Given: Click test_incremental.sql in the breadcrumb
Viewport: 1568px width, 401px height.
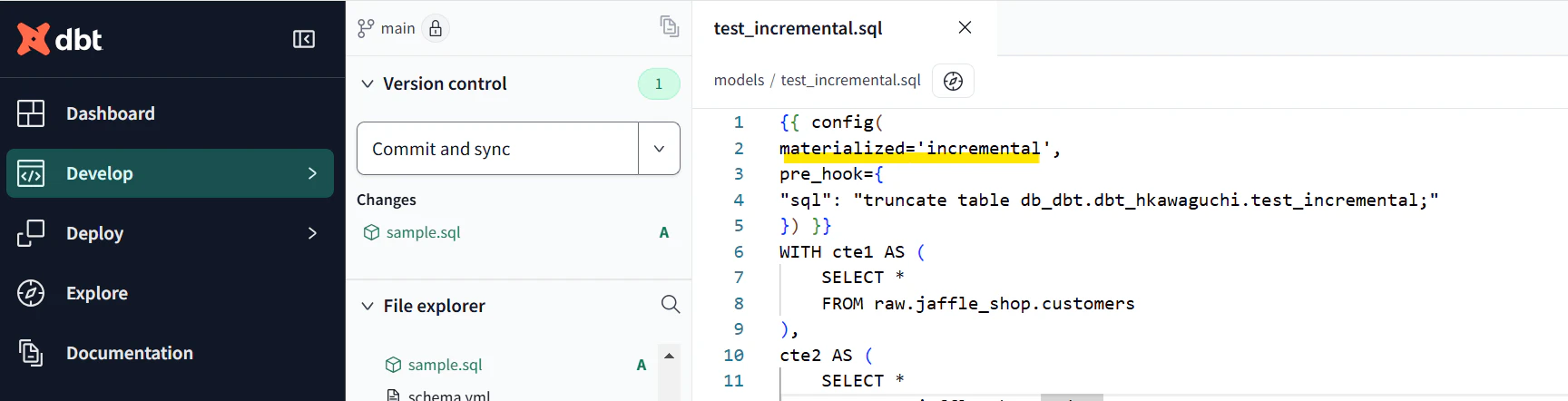Looking at the screenshot, I should 850,80.
